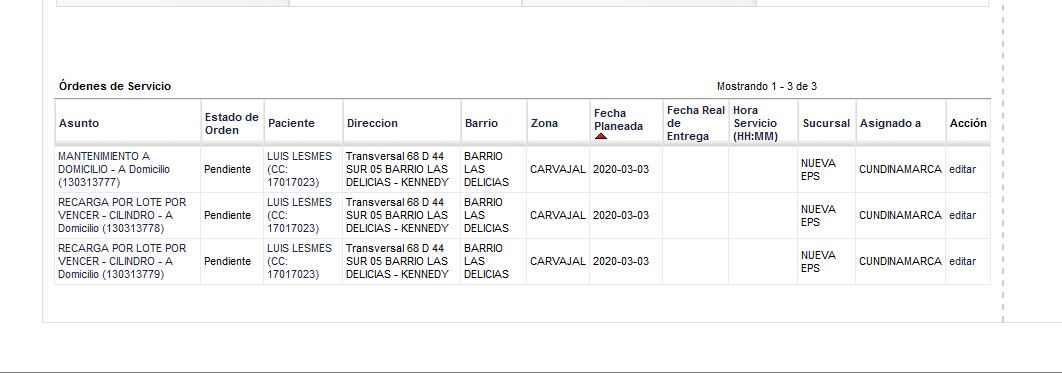
Task: Sort by Fecha Real de Entrega header
Action: click(696, 123)
